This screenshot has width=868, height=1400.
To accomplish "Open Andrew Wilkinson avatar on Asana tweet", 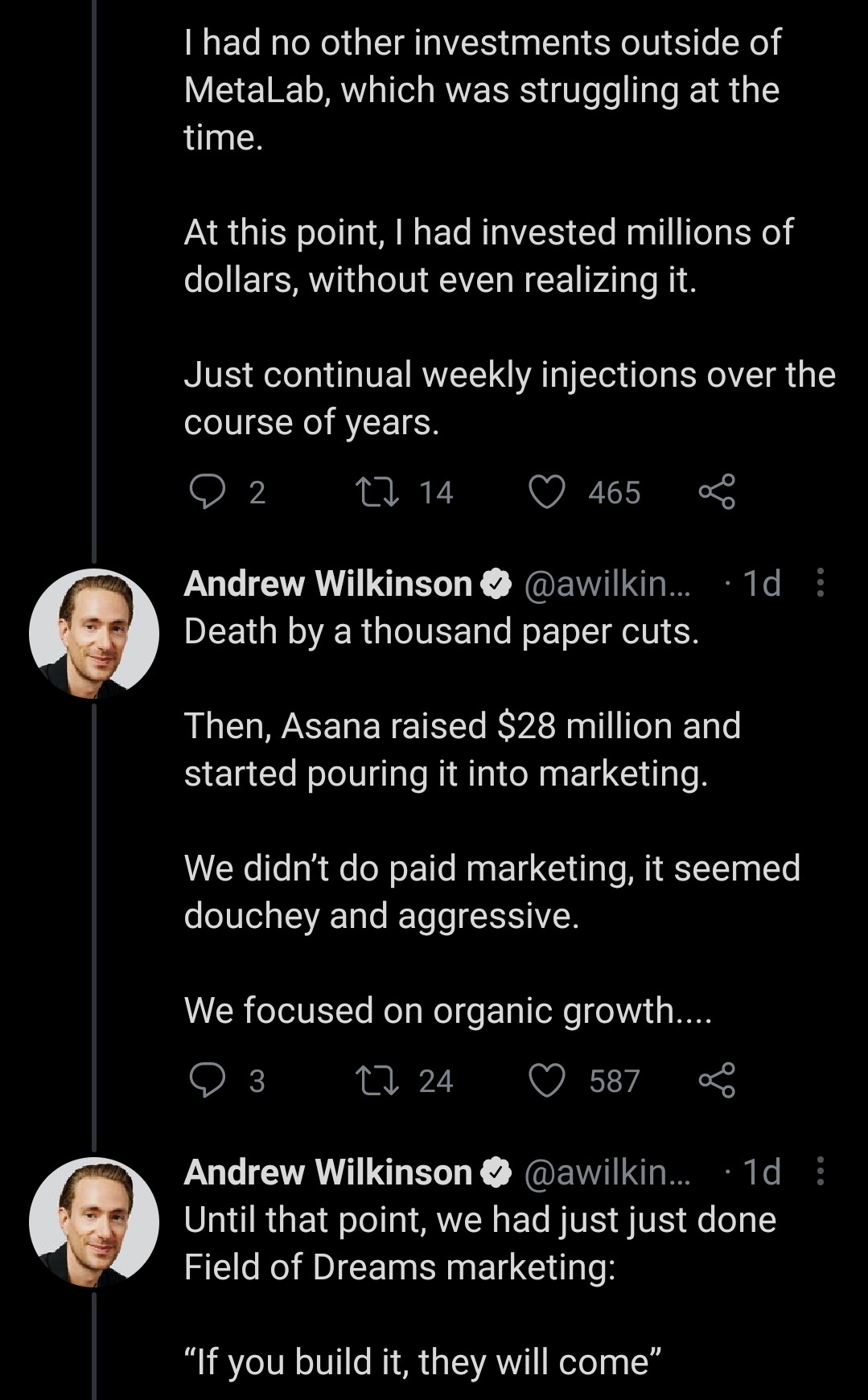I will click(x=94, y=634).
